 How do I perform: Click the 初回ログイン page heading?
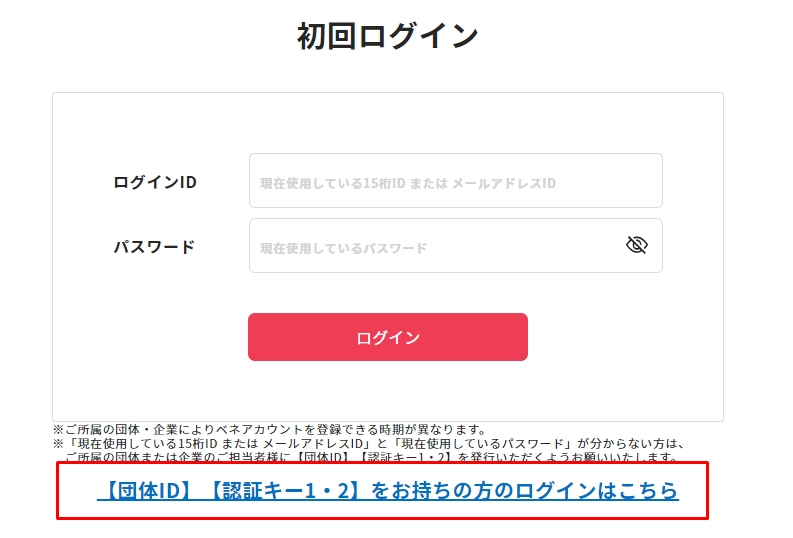[x=387, y=36]
